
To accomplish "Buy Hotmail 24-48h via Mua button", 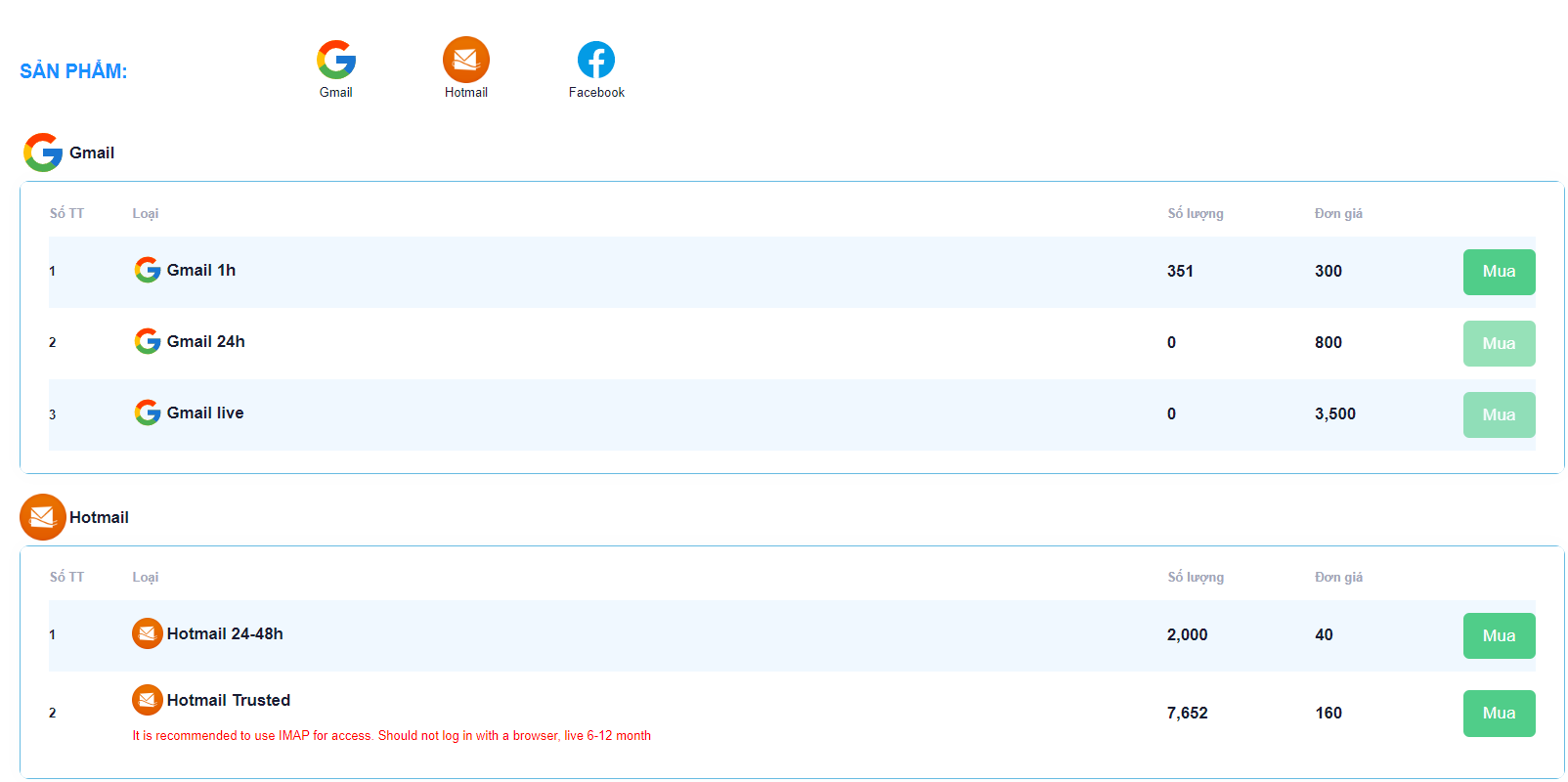I will click(1499, 635).
